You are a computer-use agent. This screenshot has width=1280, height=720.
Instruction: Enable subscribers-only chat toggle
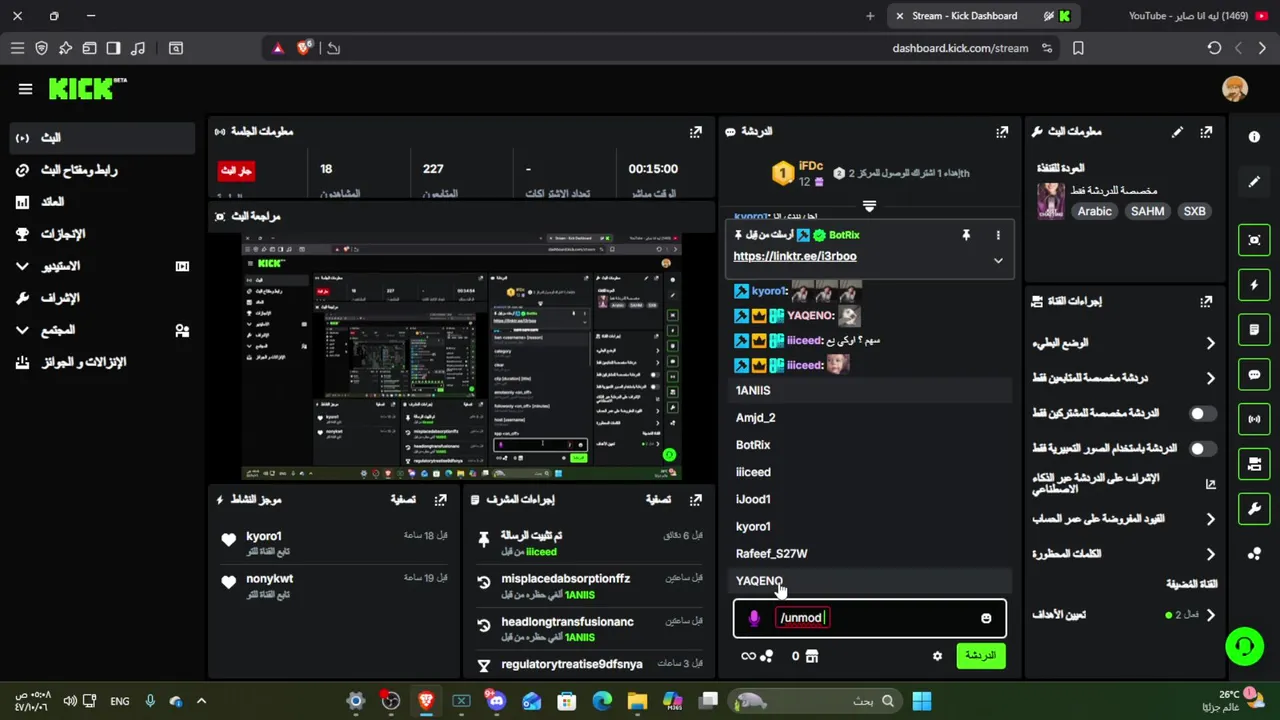tap(1203, 413)
